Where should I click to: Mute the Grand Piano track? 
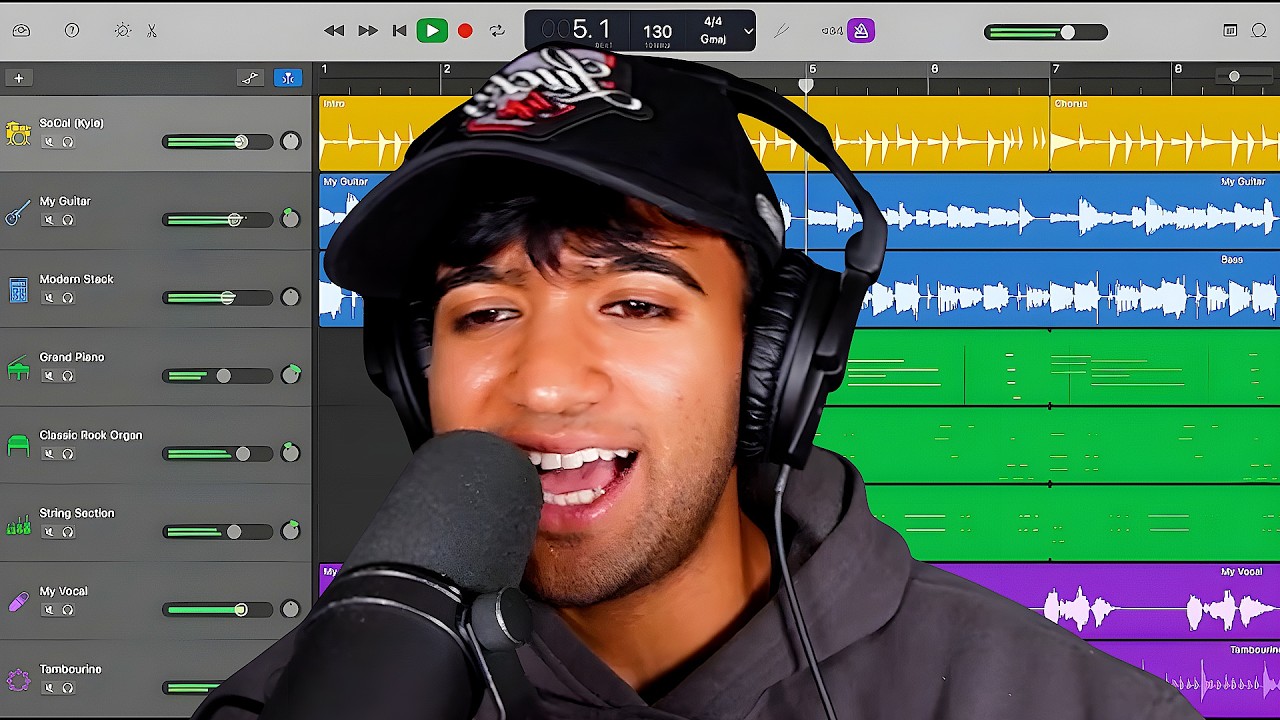(x=48, y=376)
